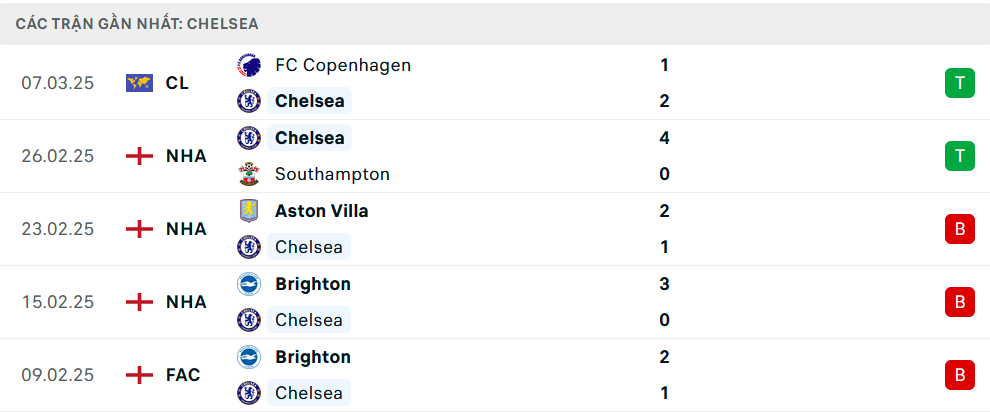Select the red B badge for Aston Villa match
This screenshot has width=990, height=412.
pyautogui.click(x=959, y=229)
